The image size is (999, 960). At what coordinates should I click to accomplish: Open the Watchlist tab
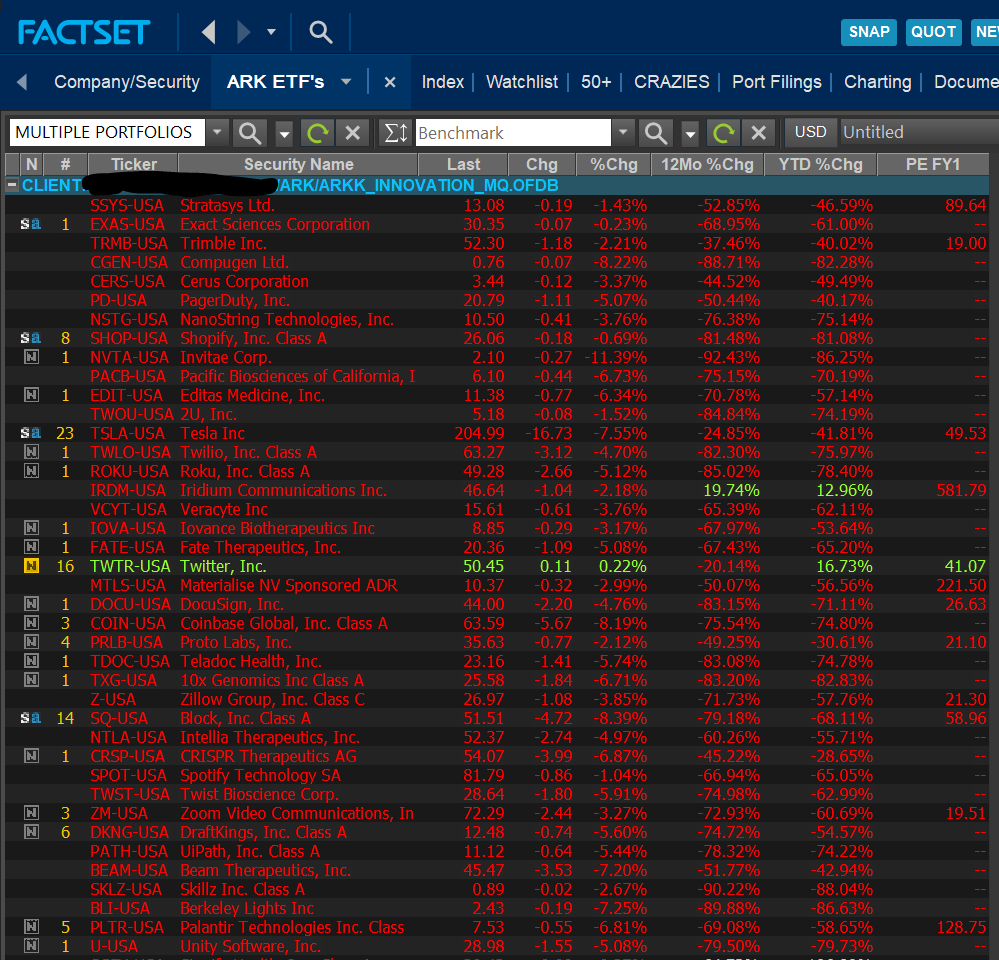coord(522,82)
